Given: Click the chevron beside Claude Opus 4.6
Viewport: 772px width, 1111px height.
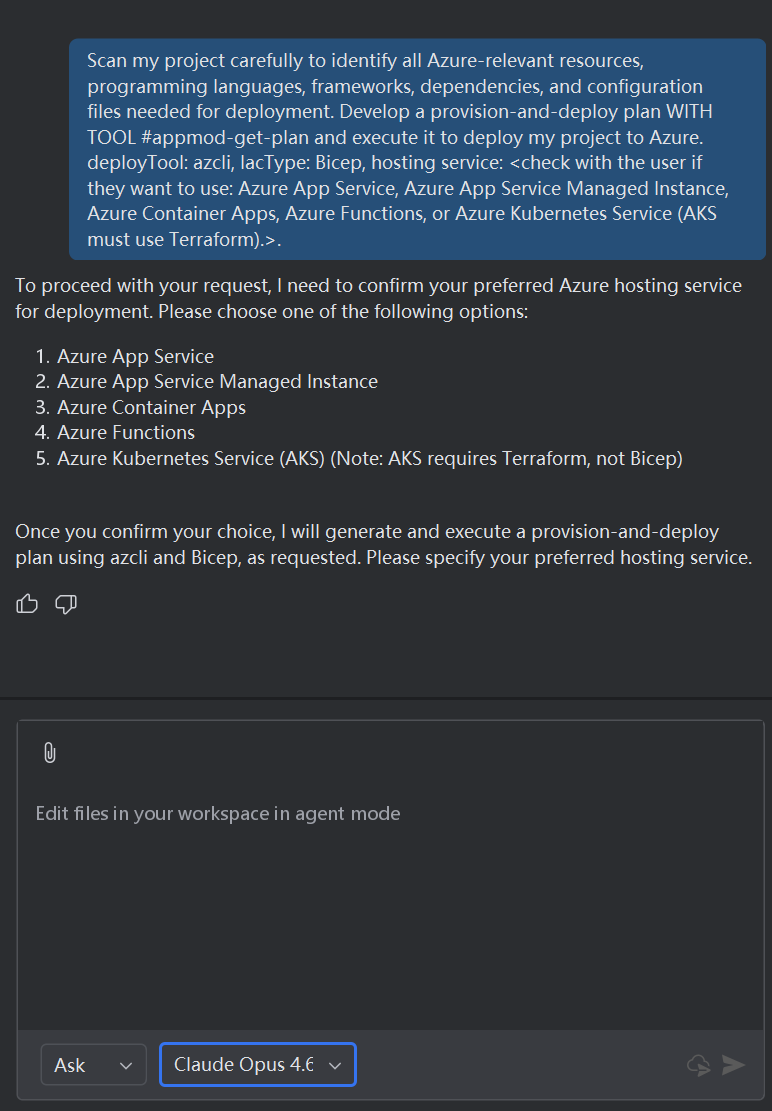Looking at the screenshot, I should click(x=335, y=1066).
